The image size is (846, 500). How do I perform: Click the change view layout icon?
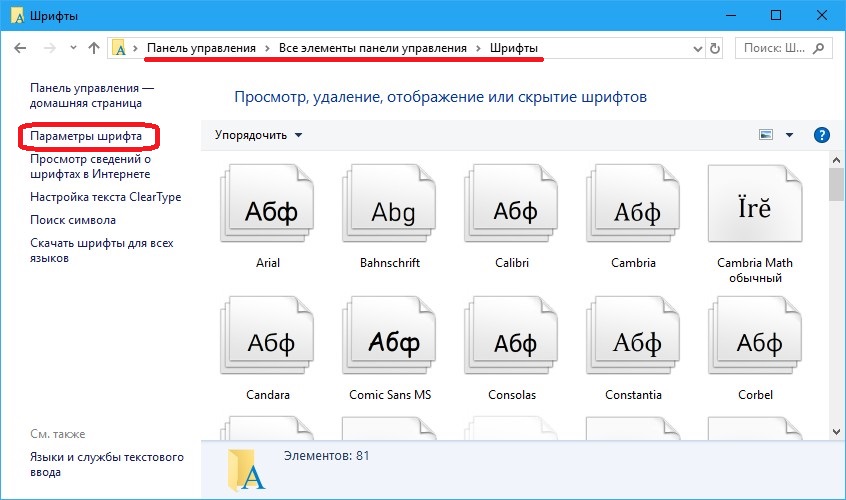tap(766, 135)
